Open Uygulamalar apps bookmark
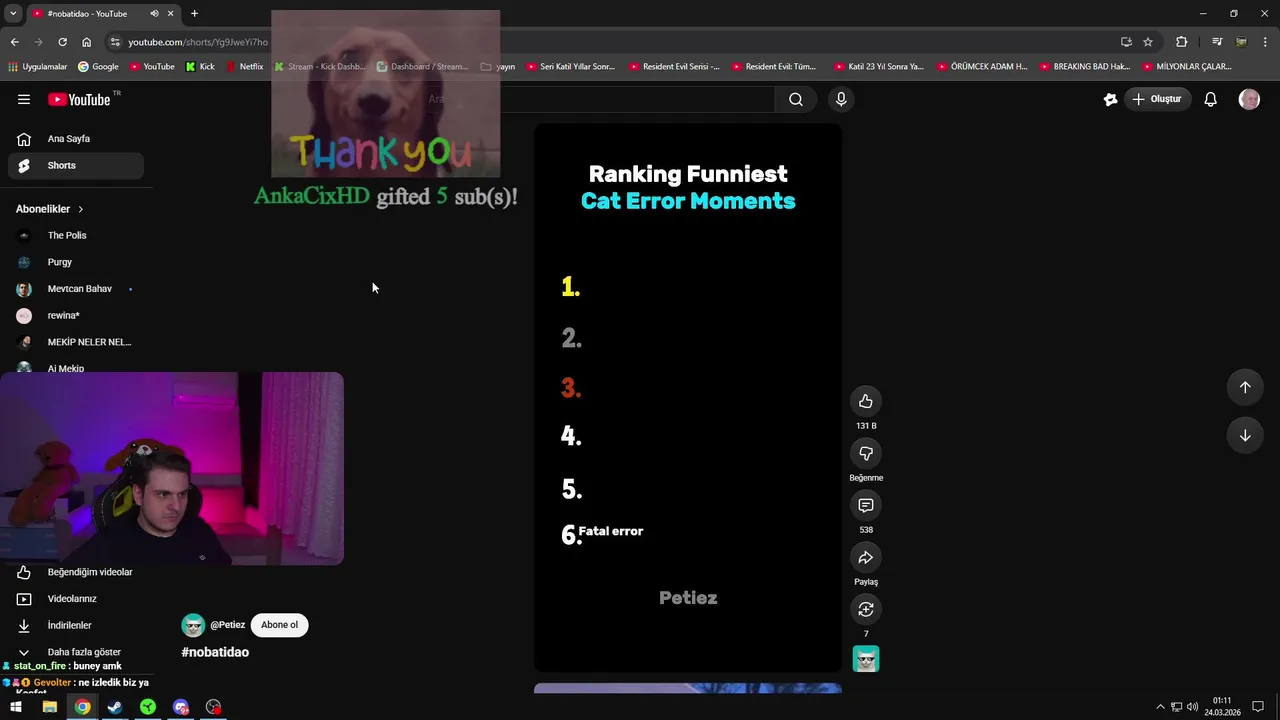The width and height of the screenshot is (1280, 720). pos(37,67)
